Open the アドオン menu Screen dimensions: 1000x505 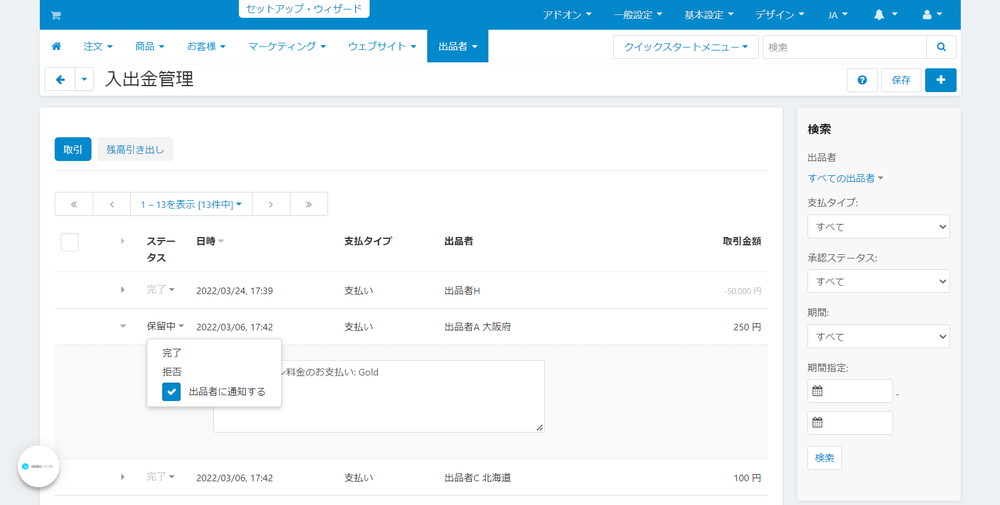567,15
